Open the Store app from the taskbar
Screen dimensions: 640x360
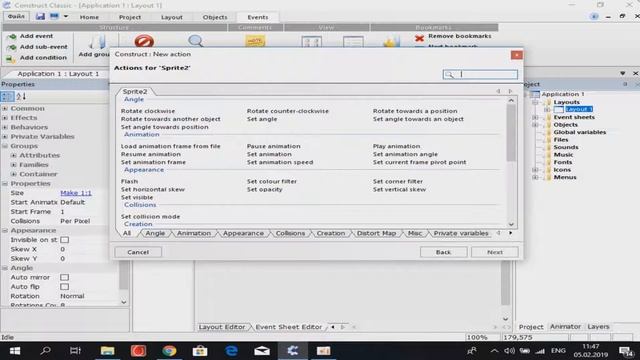click(200, 351)
